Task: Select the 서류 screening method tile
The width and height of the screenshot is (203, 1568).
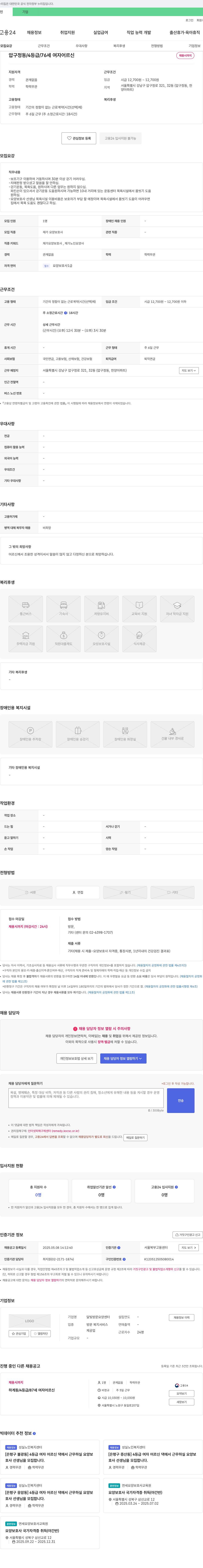Action: pyautogui.click(x=30, y=892)
